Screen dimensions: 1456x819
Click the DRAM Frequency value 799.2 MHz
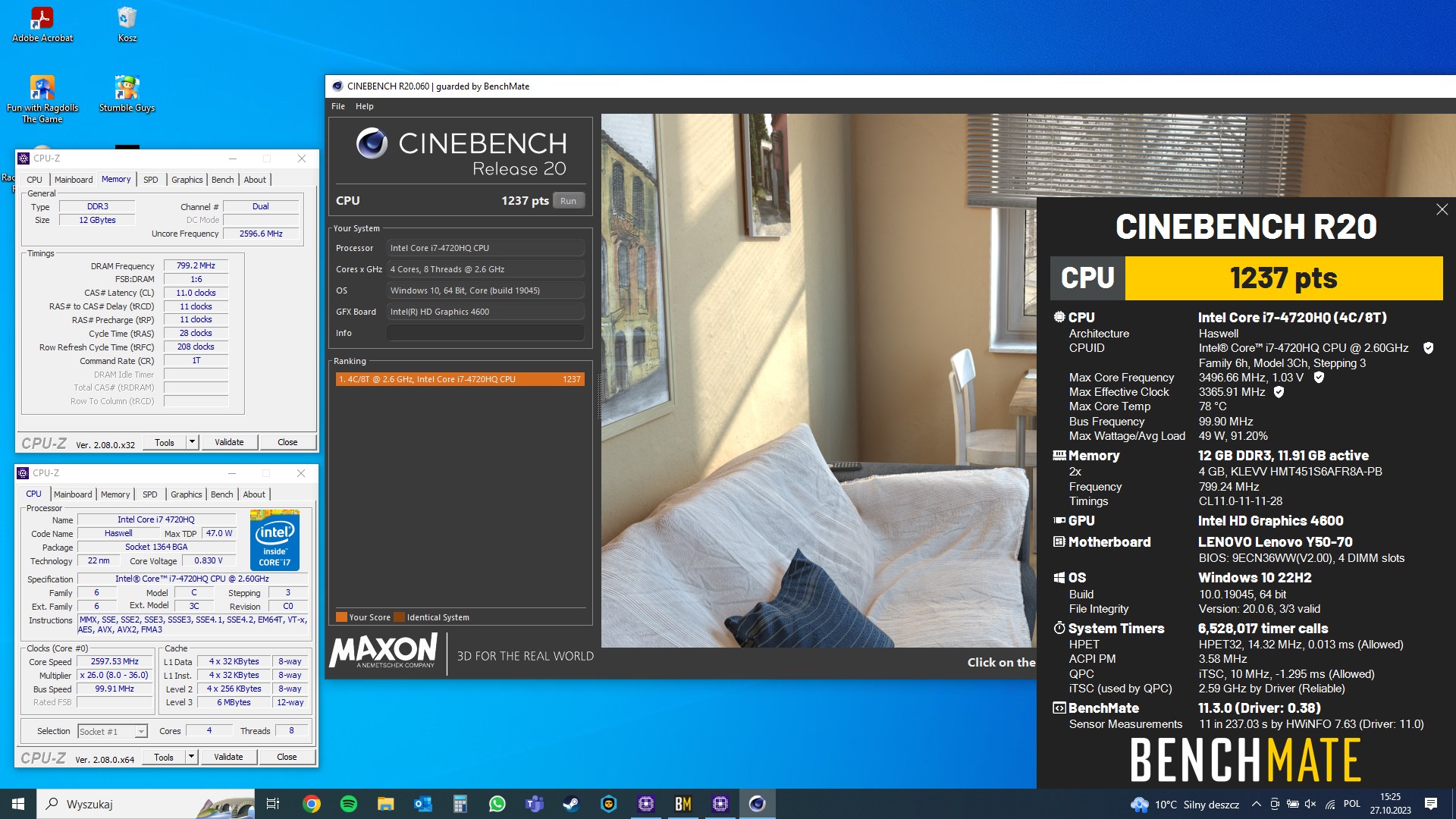(196, 266)
